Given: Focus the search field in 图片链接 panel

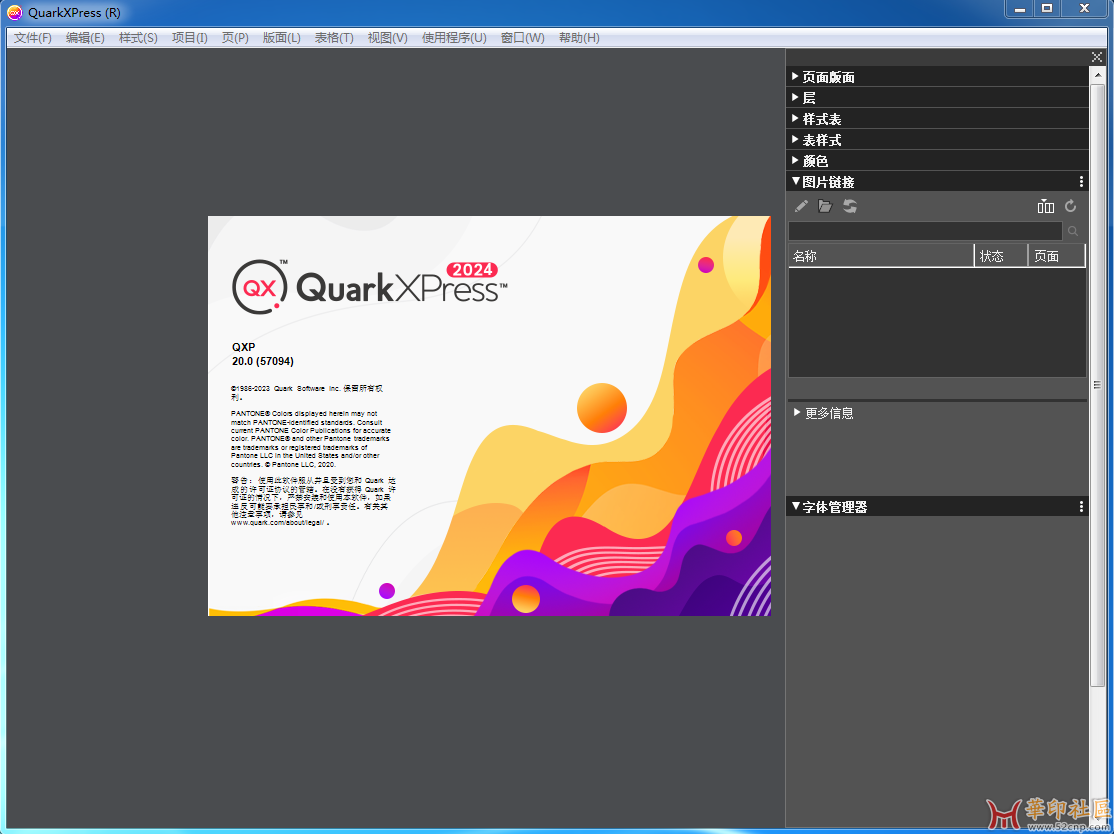Looking at the screenshot, I should [925, 231].
